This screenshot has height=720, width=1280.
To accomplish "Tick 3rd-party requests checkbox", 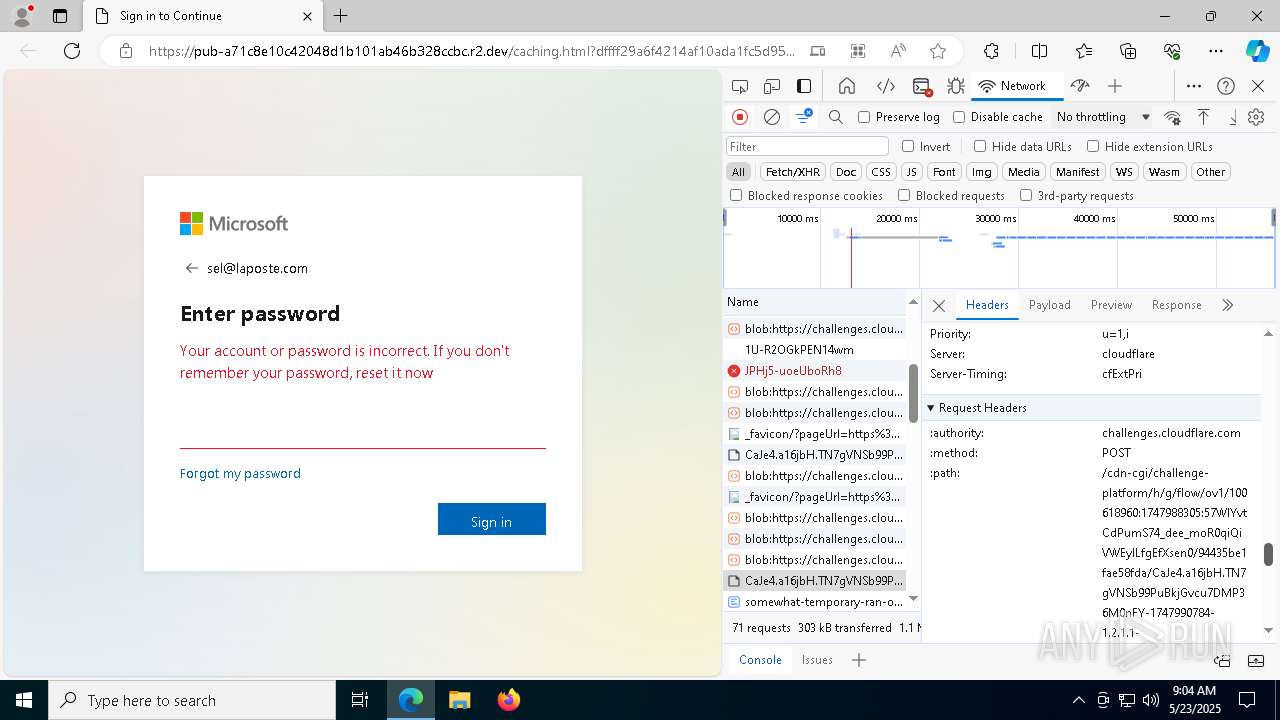I will pyautogui.click(x=1026, y=196).
